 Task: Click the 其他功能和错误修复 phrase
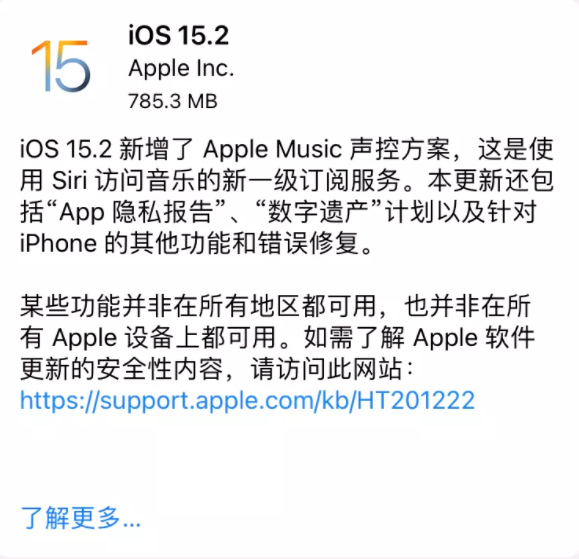pyautogui.click(x=244, y=244)
